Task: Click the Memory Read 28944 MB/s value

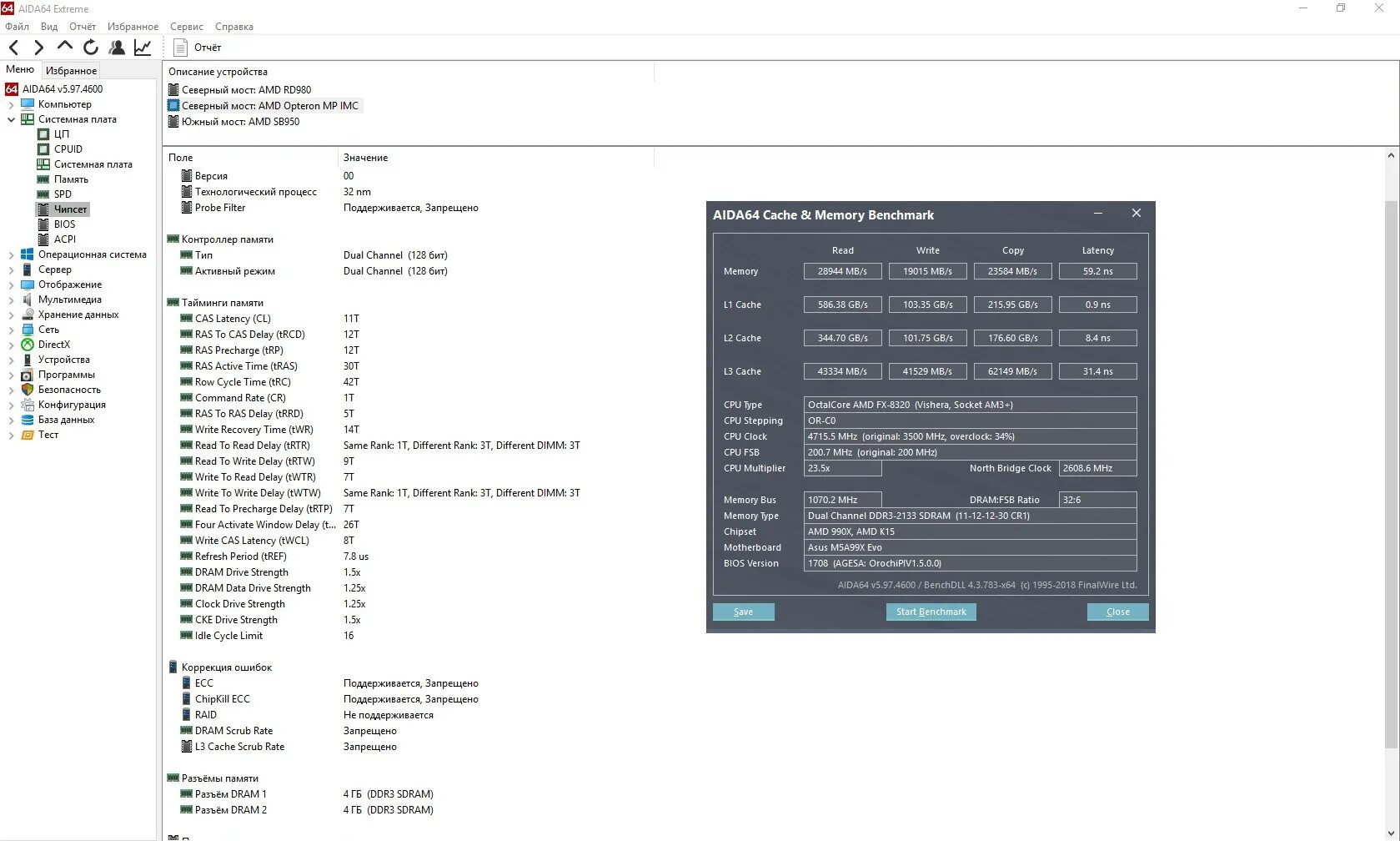Action: (842, 271)
